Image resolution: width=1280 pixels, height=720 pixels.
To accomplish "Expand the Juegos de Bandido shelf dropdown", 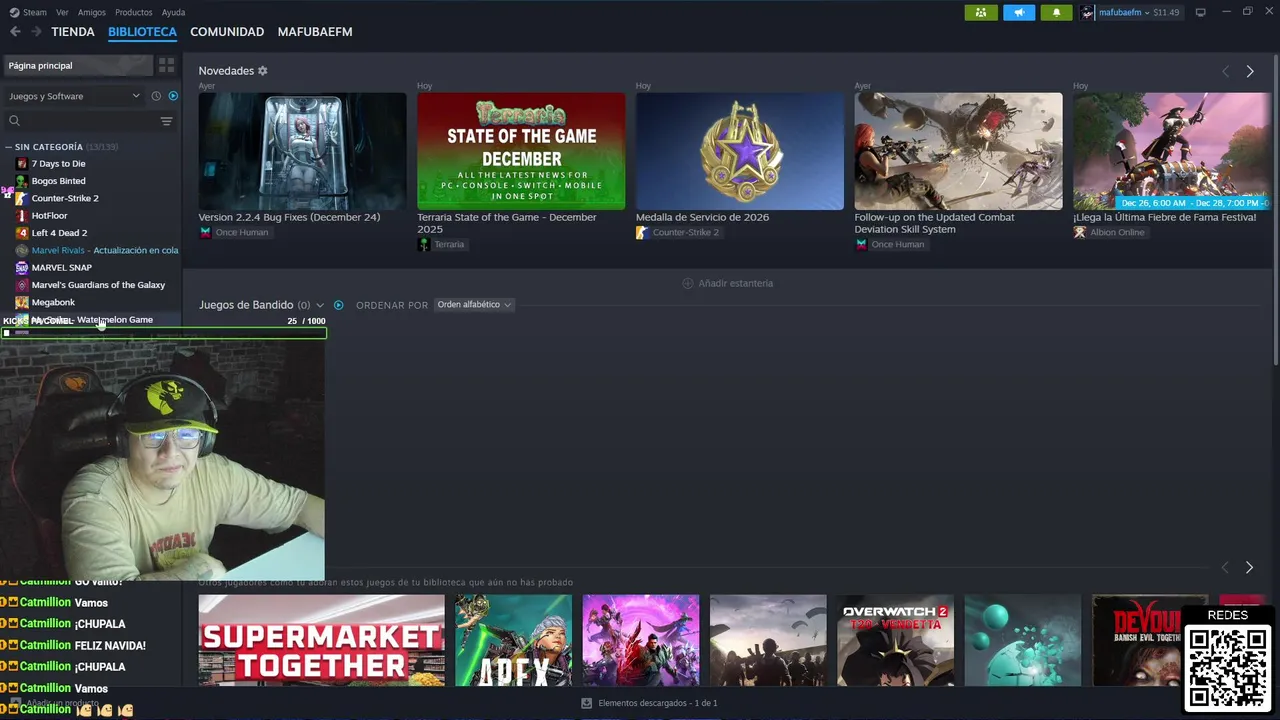I will (320, 305).
